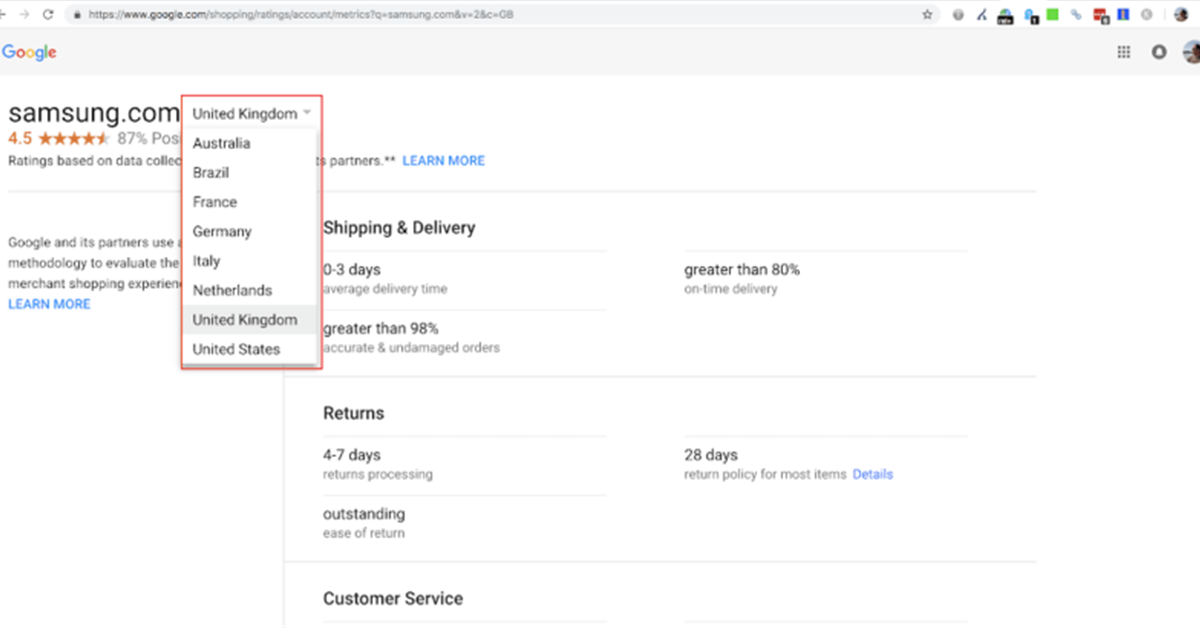Open the return policy Details link
This screenshot has width=1200, height=628.
(872, 474)
